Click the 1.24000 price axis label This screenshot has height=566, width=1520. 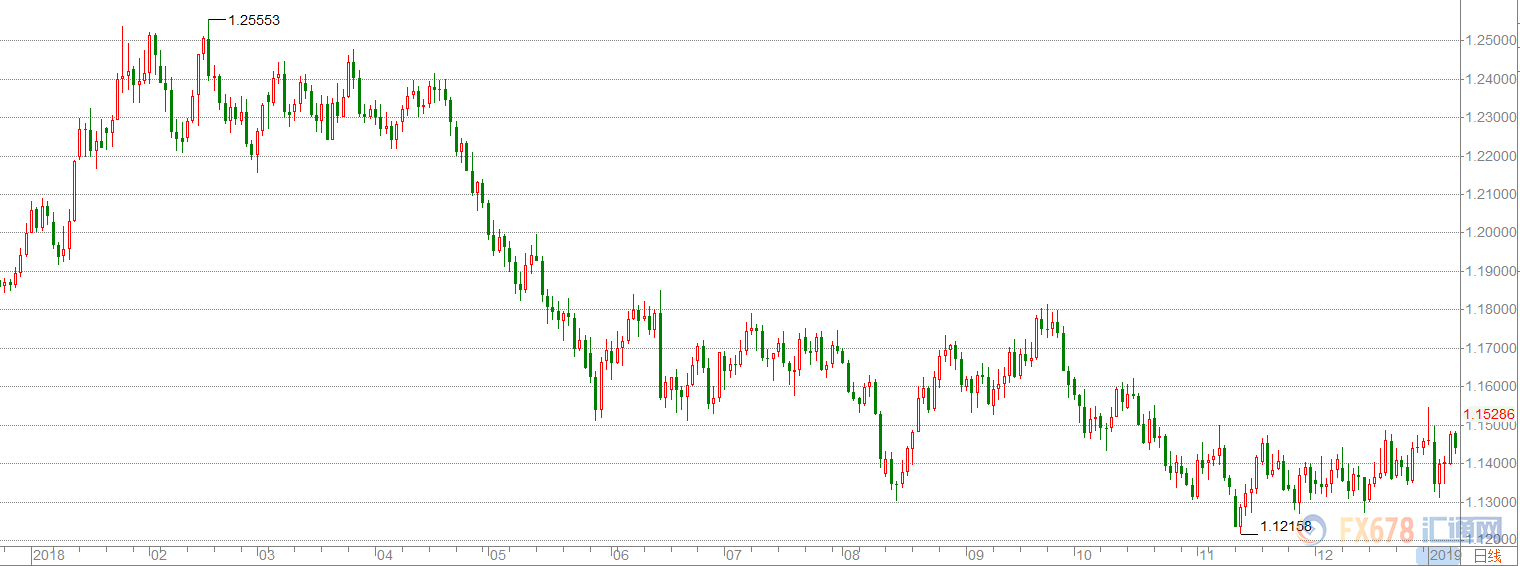tap(1489, 79)
